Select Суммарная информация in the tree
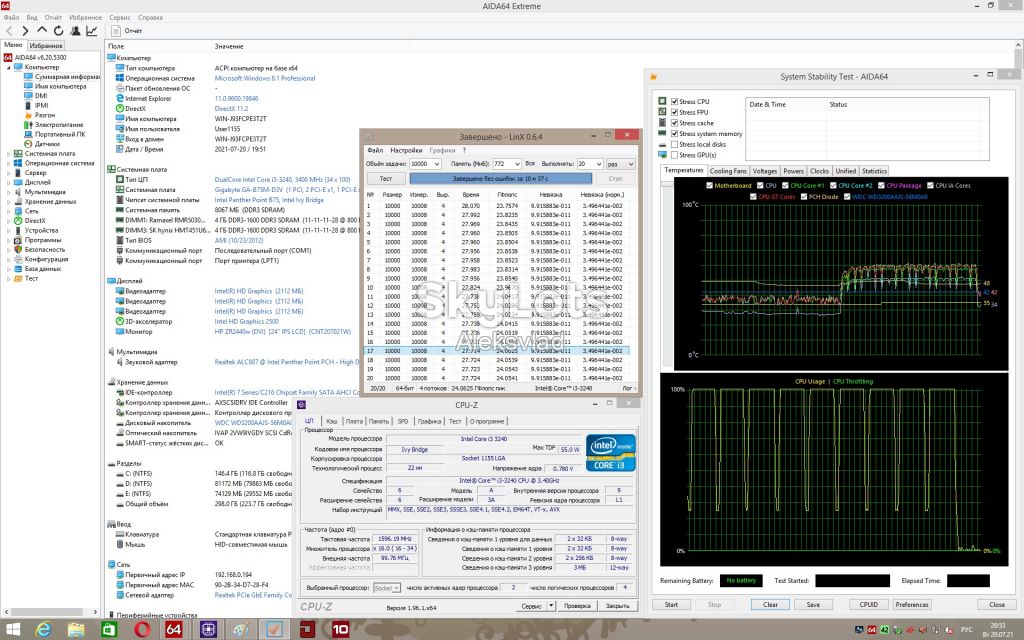Image resolution: width=1024 pixels, height=640 pixels. (x=67, y=76)
